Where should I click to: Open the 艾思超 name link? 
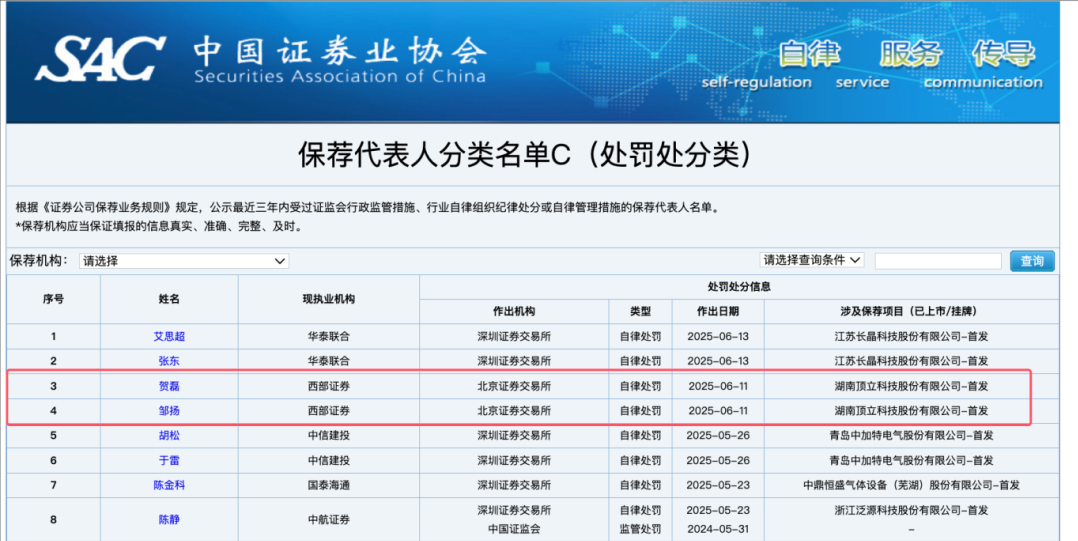click(169, 336)
